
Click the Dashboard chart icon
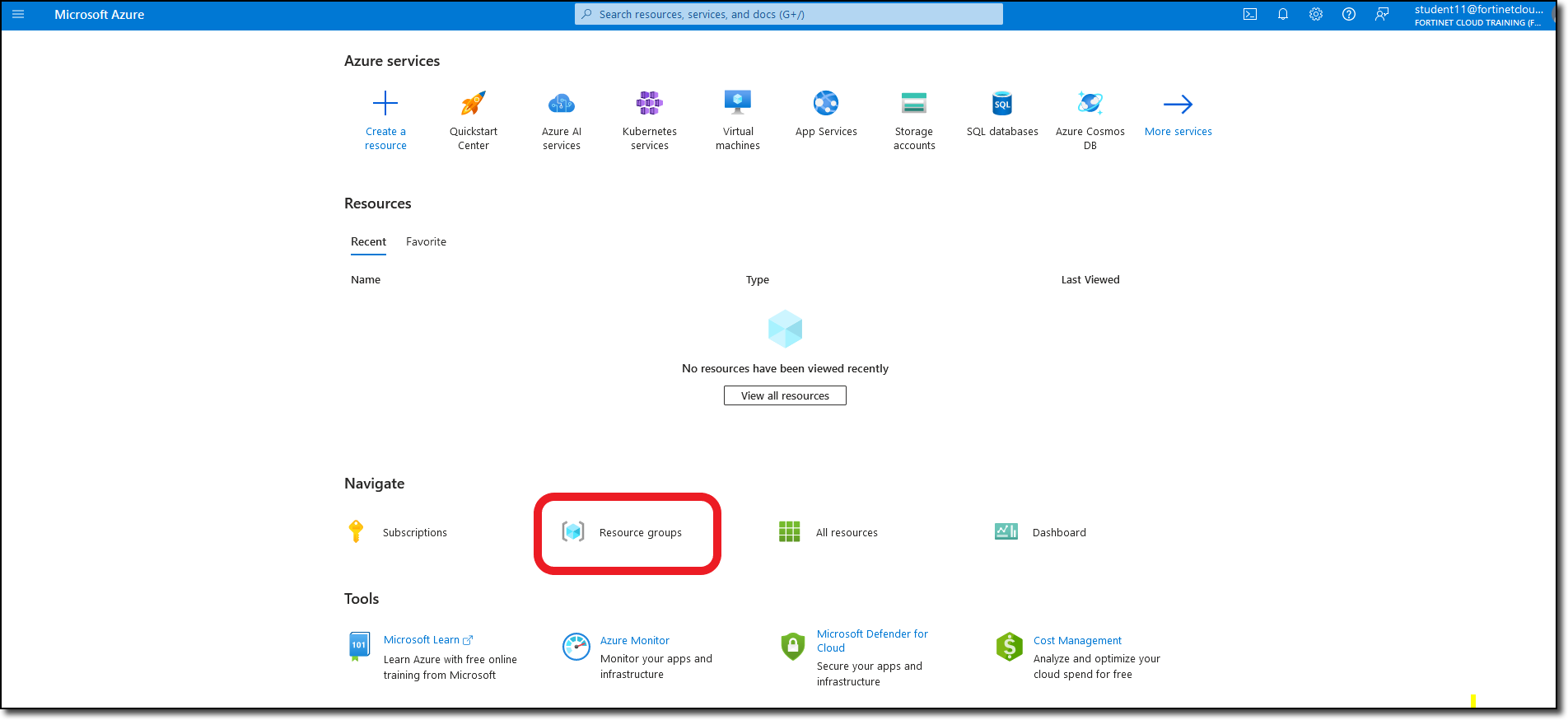tap(1006, 531)
